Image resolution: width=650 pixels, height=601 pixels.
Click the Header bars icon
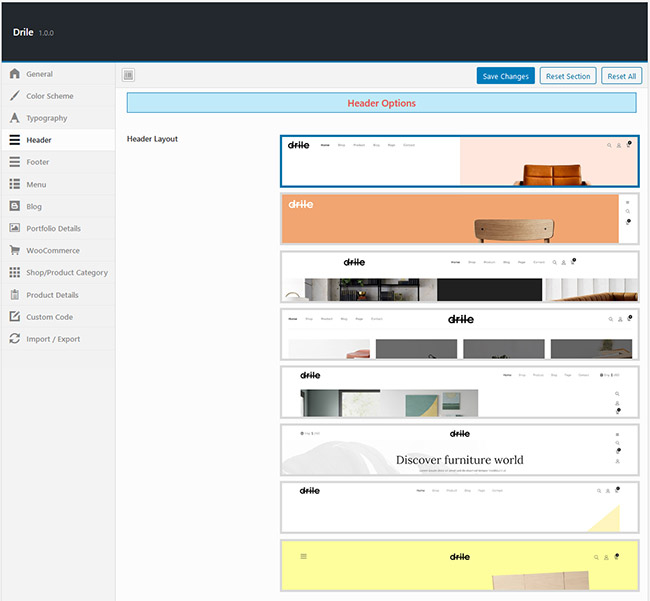tap(15, 140)
